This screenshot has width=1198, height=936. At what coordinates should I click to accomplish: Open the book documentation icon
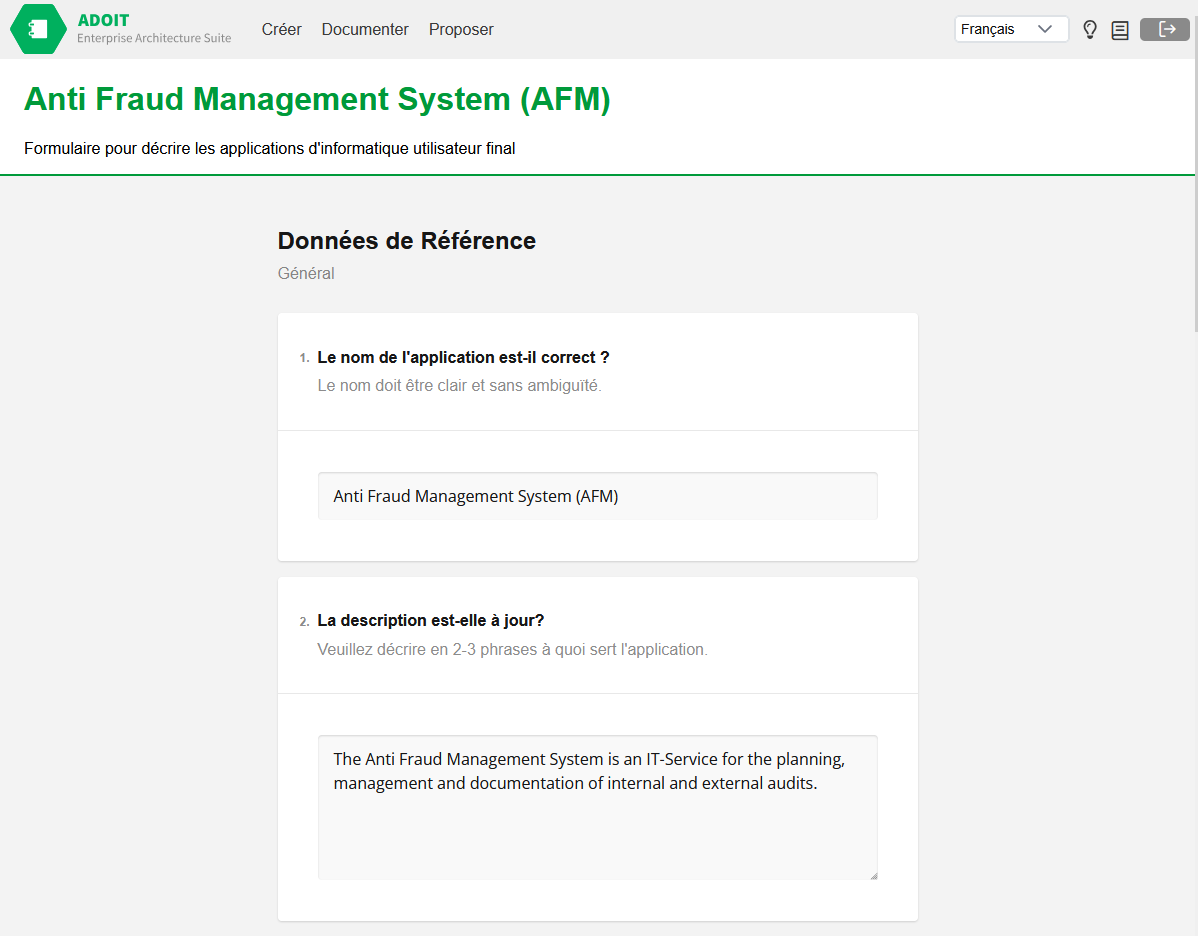coord(1120,30)
